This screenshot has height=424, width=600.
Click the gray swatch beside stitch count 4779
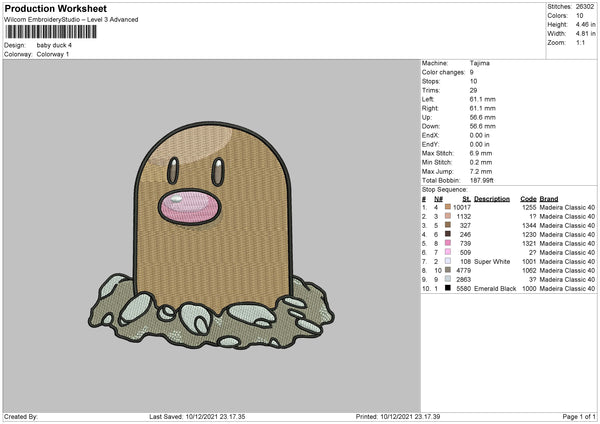coord(448,270)
